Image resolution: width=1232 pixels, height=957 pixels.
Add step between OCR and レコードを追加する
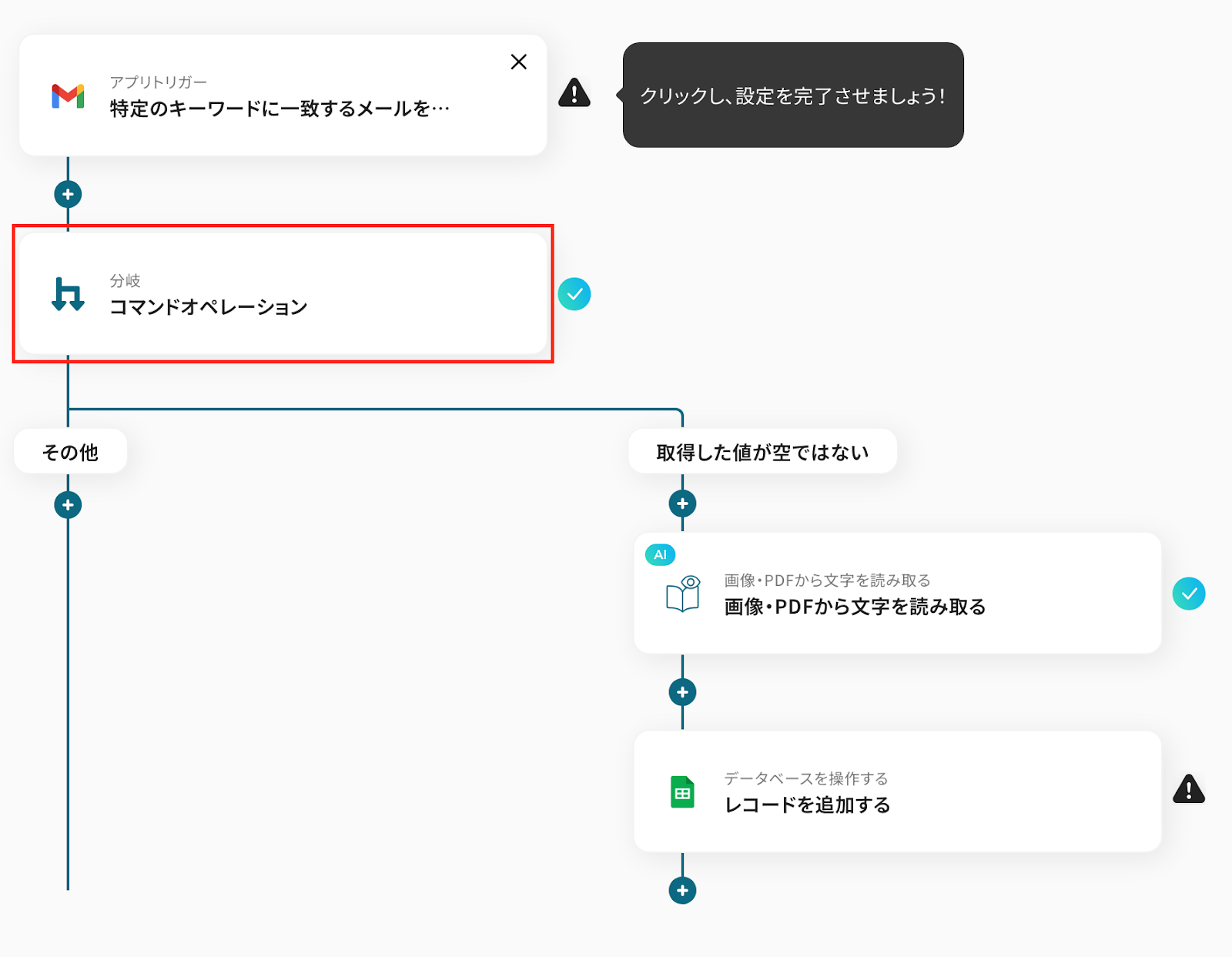click(x=682, y=692)
